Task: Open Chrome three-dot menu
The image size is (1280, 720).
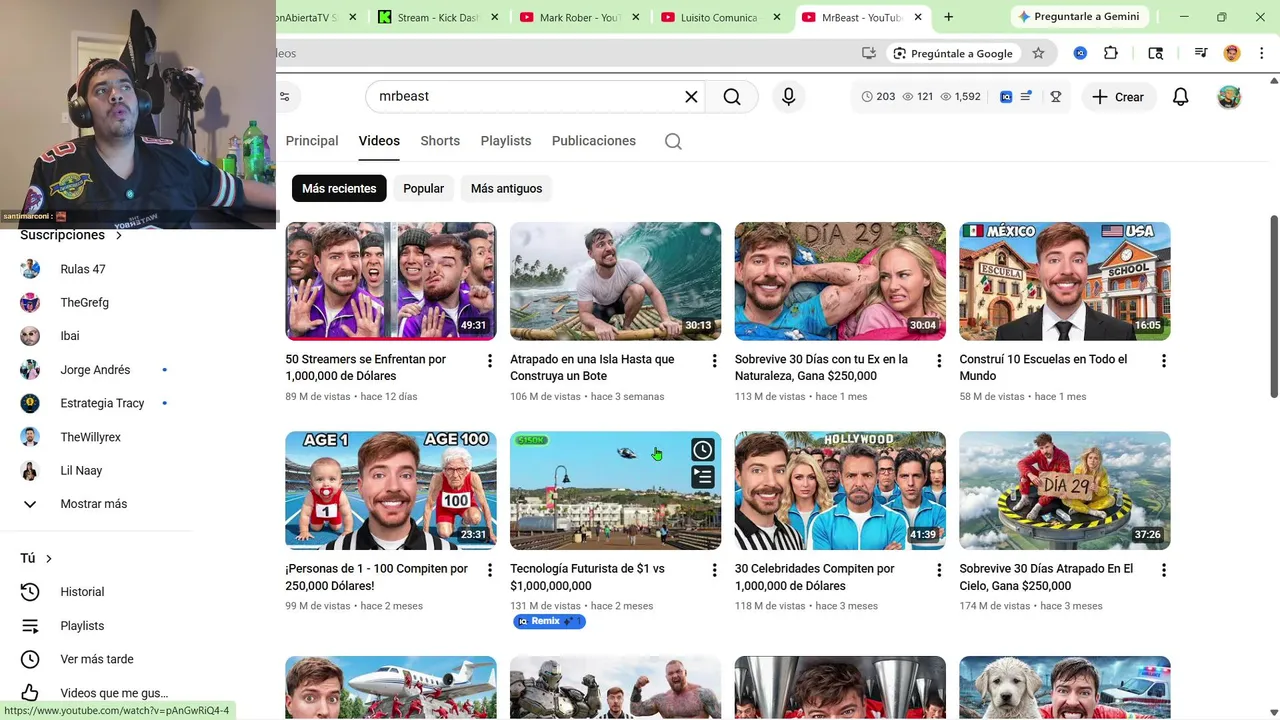Action: tap(1262, 53)
